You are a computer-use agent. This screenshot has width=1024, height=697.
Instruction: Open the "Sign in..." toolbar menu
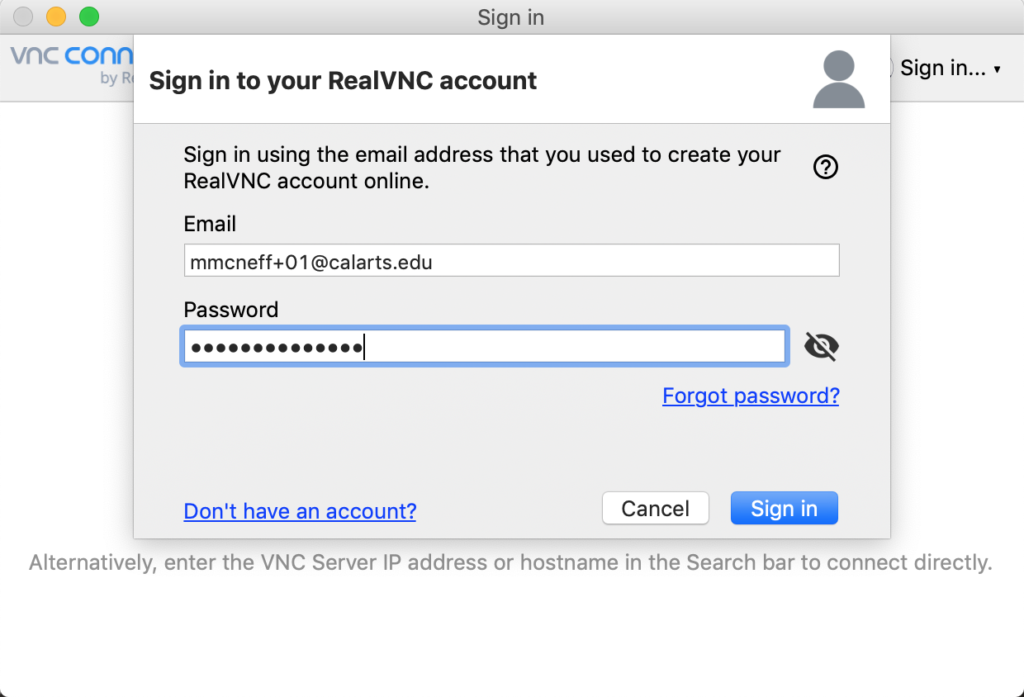942,68
